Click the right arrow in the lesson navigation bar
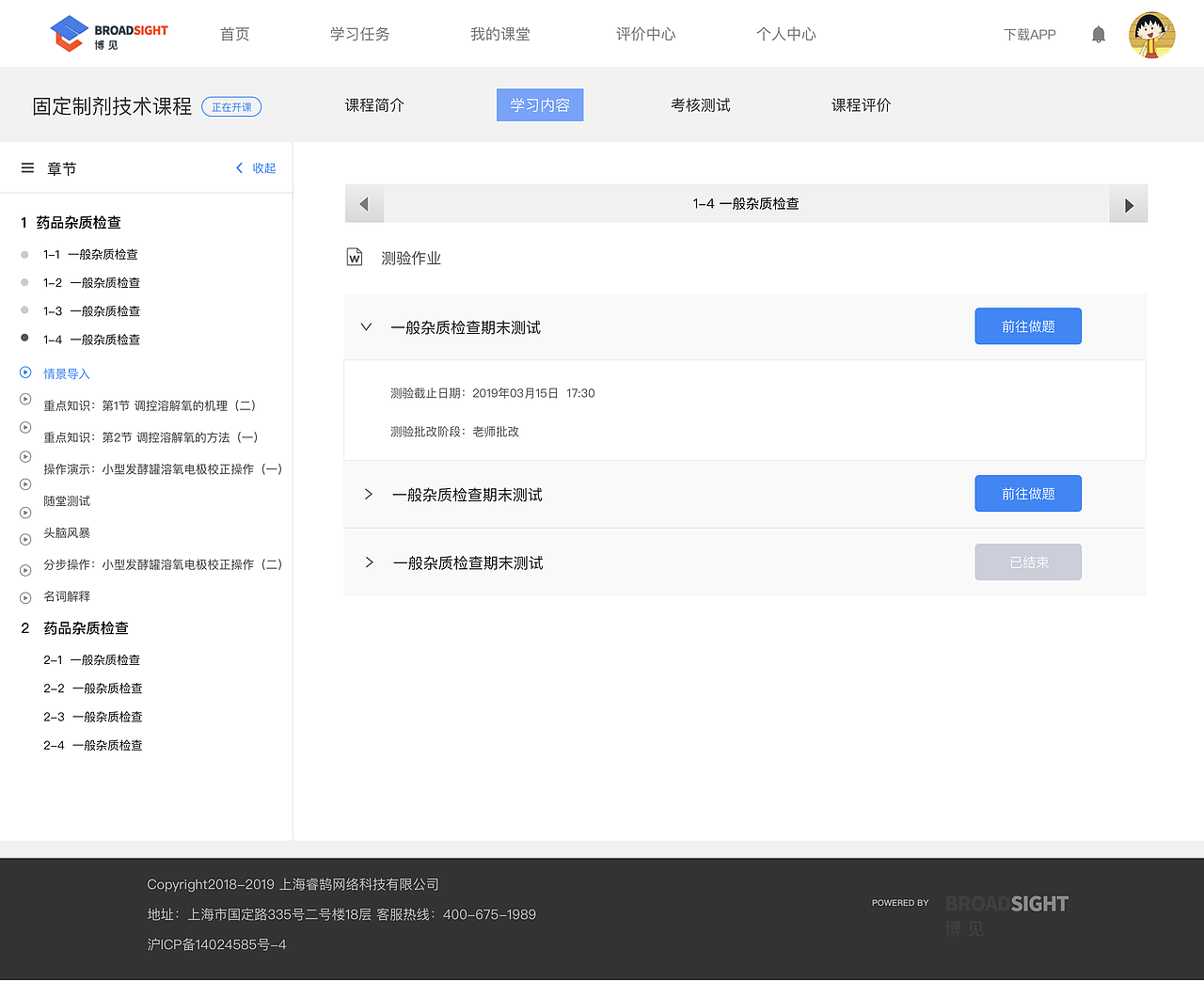Viewport: 1204px width, 981px height. point(1128,203)
